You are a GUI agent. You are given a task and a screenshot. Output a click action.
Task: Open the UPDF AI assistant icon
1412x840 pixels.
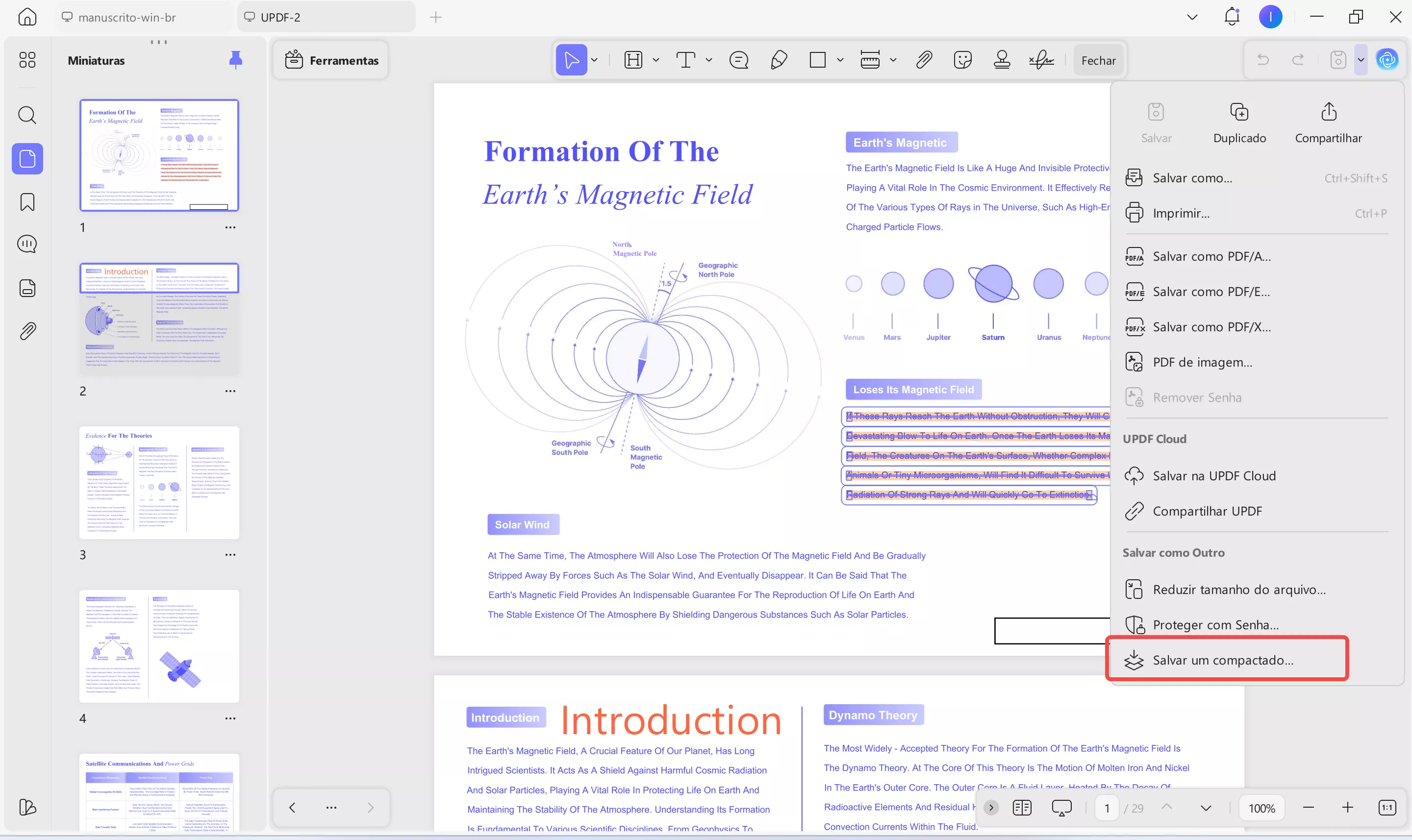tap(1387, 60)
